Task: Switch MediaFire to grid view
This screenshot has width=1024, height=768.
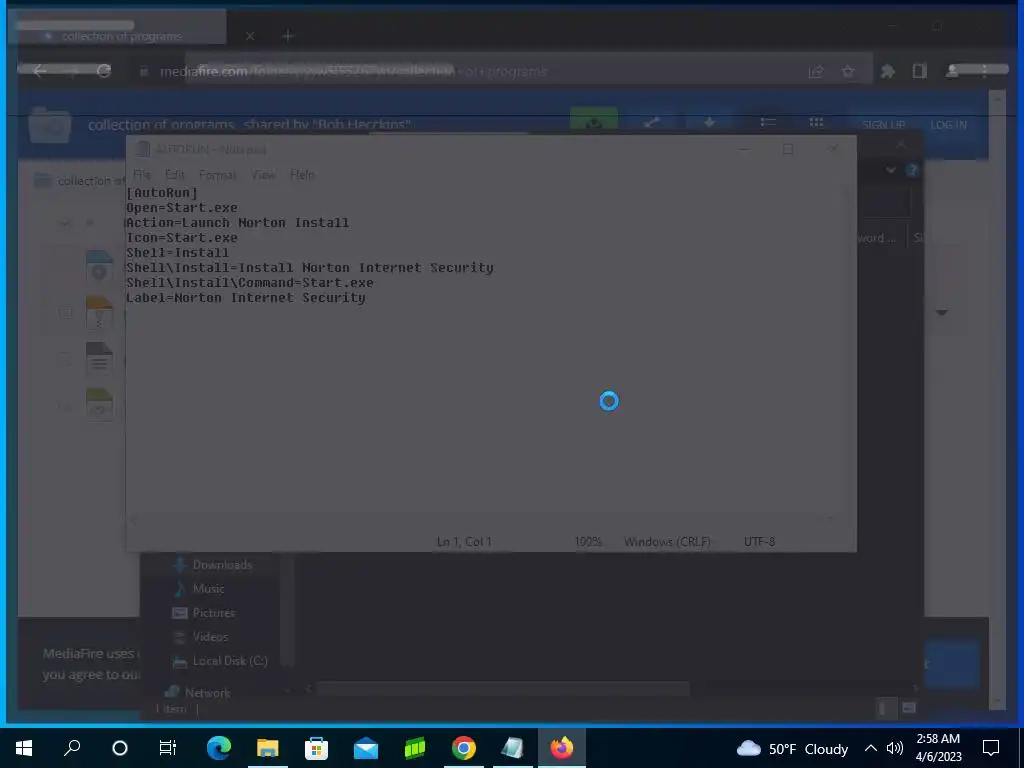Action: 816,122
